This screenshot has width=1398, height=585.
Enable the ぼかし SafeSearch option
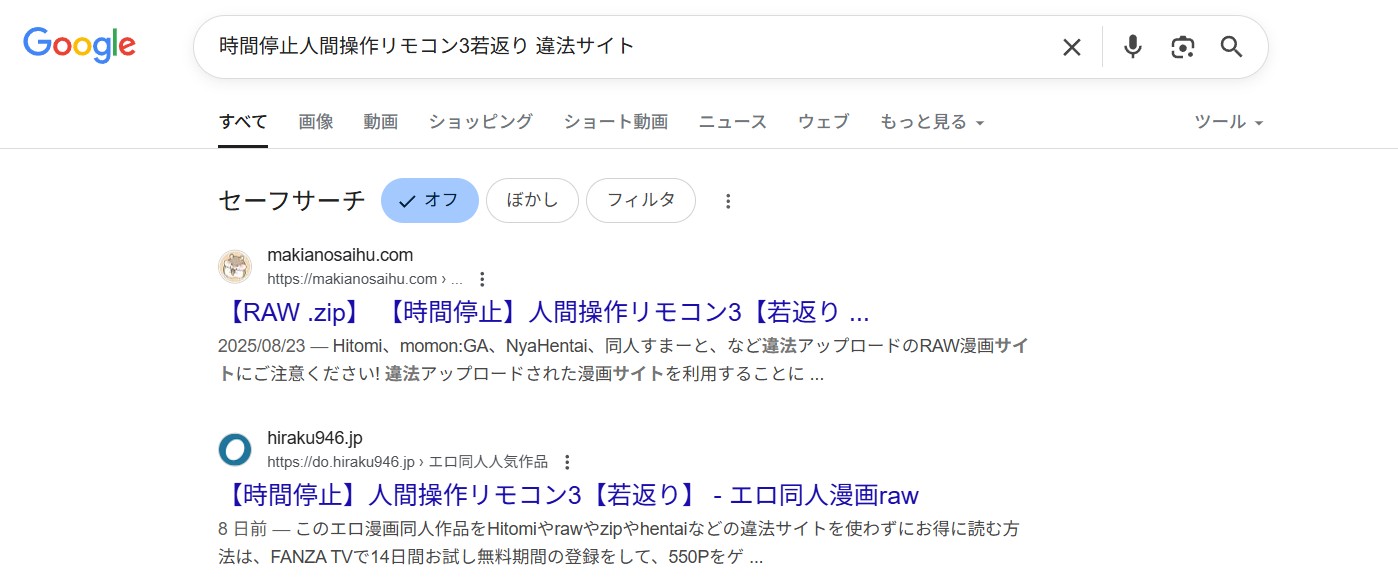pos(532,200)
